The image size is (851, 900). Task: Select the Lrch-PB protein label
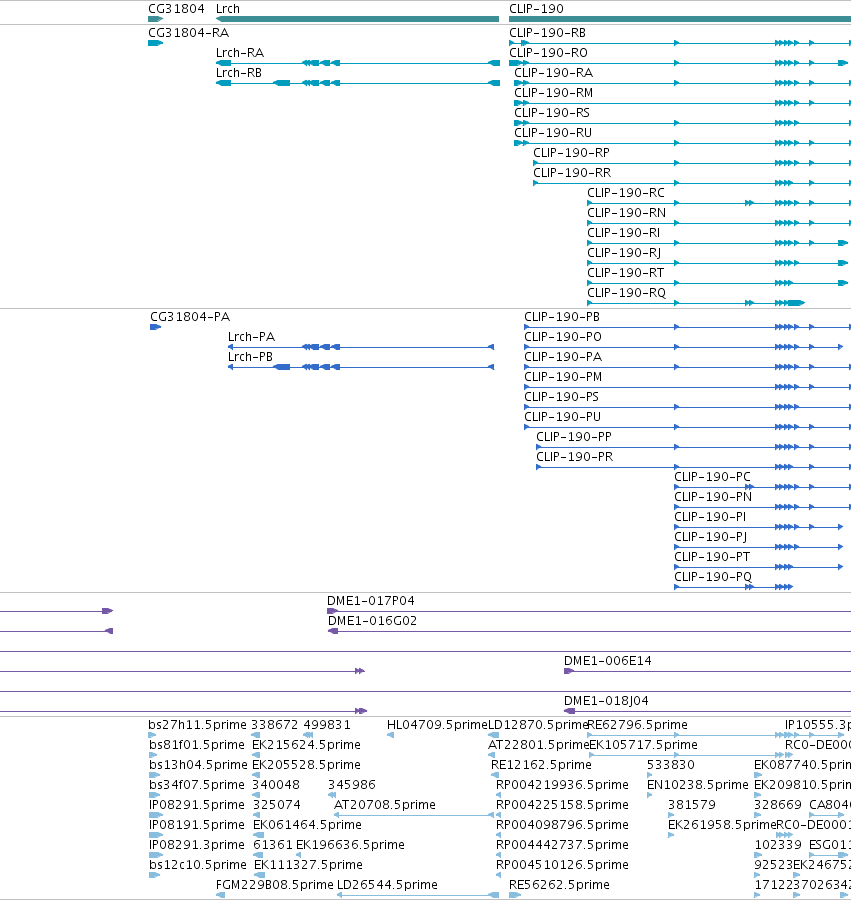point(250,357)
